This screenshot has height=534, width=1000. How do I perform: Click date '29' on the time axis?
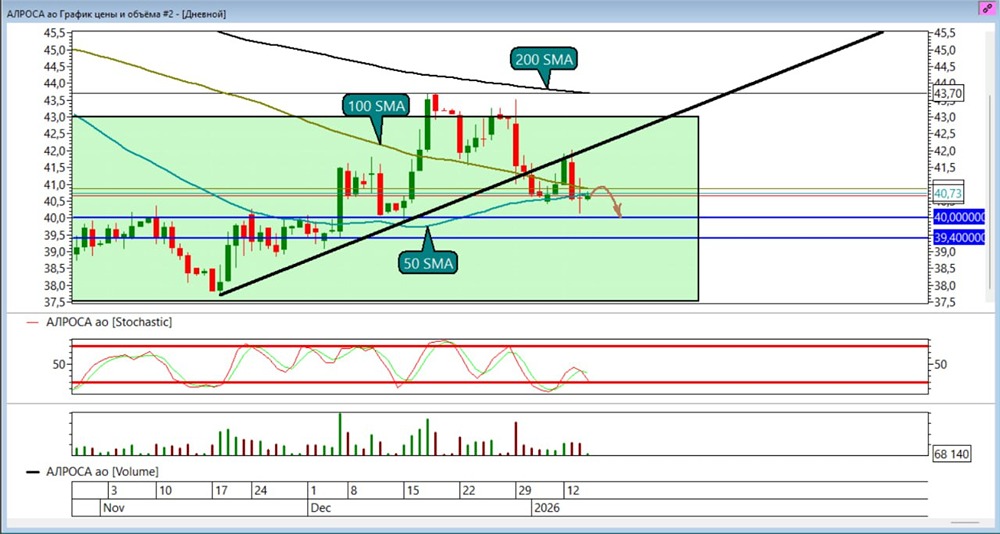(524, 491)
